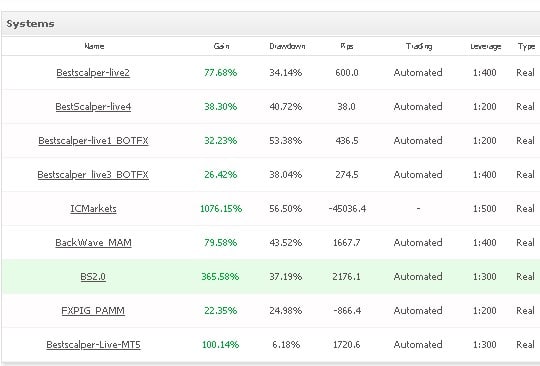The width and height of the screenshot is (540, 366).
Task: Sort table by Type column header
Action: coord(526,46)
